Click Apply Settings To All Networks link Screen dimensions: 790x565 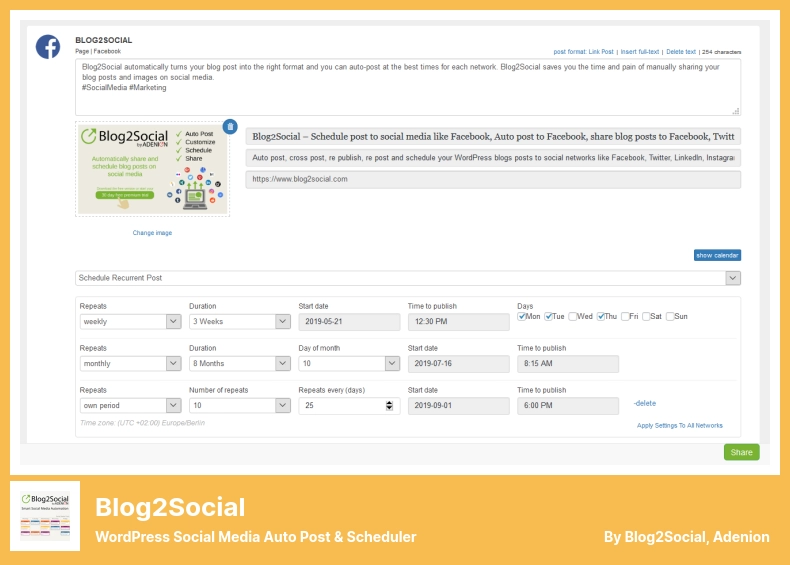point(680,425)
